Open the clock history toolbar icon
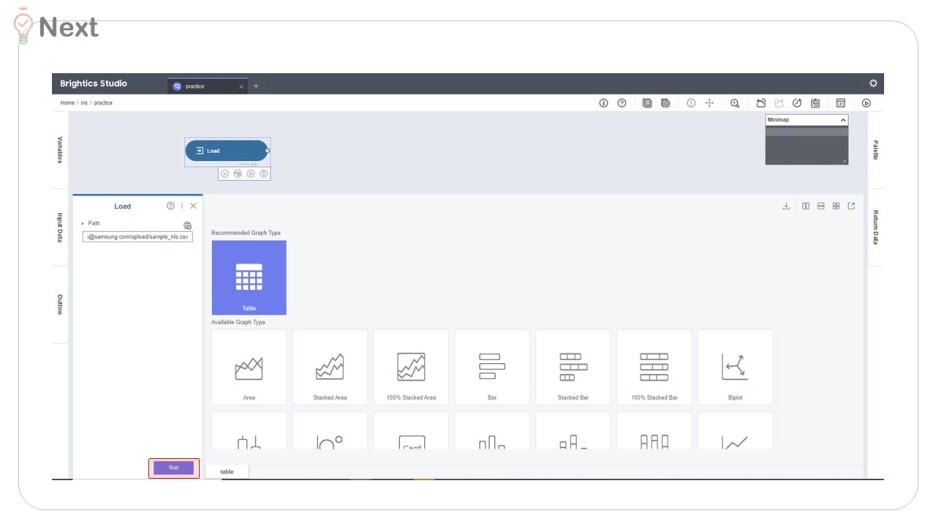Image resolution: width=936 pixels, height=527 pixels. (x=797, y=103)
